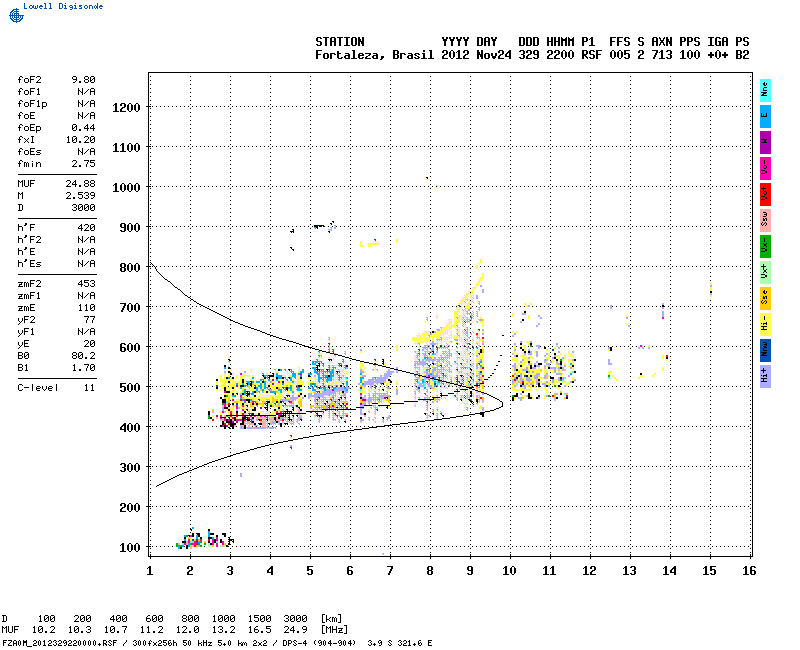Click the Lowell Digisonde globe logo
The height and width of the screenshot is (650, 800).
coord(16,15)
